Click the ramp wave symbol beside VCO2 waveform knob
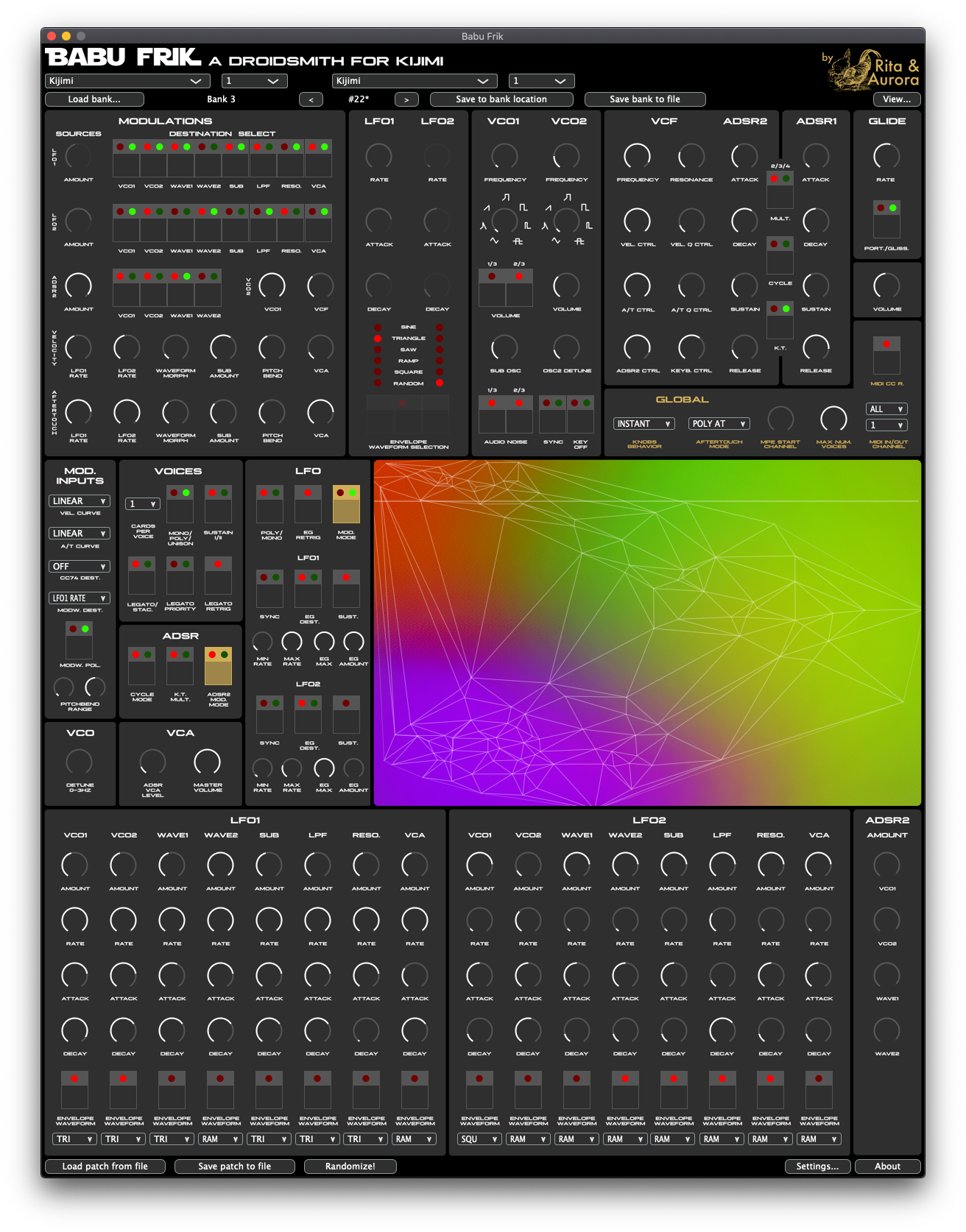This screenshot has width=966, height=1232. tap(548, 208)
